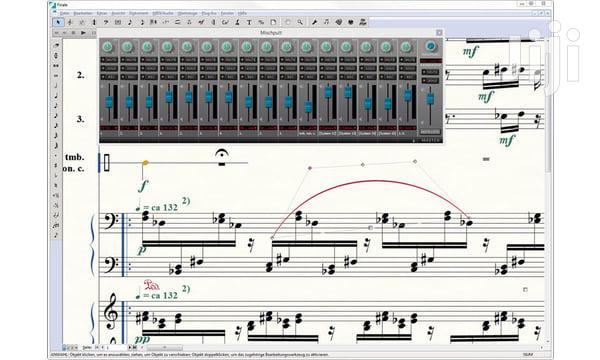
Task: Click the red Ped. marking
Action: pos(152,285)
